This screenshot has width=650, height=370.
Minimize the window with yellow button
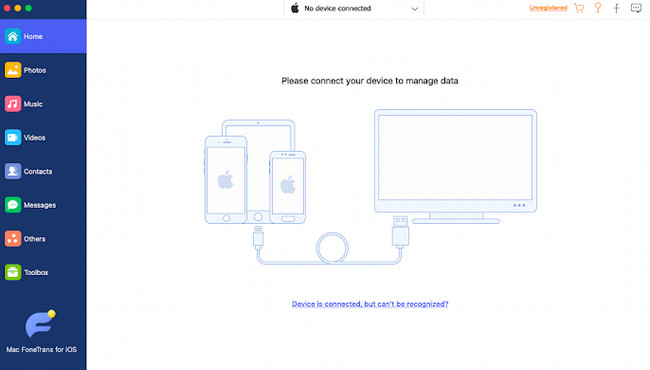(18, 8)
